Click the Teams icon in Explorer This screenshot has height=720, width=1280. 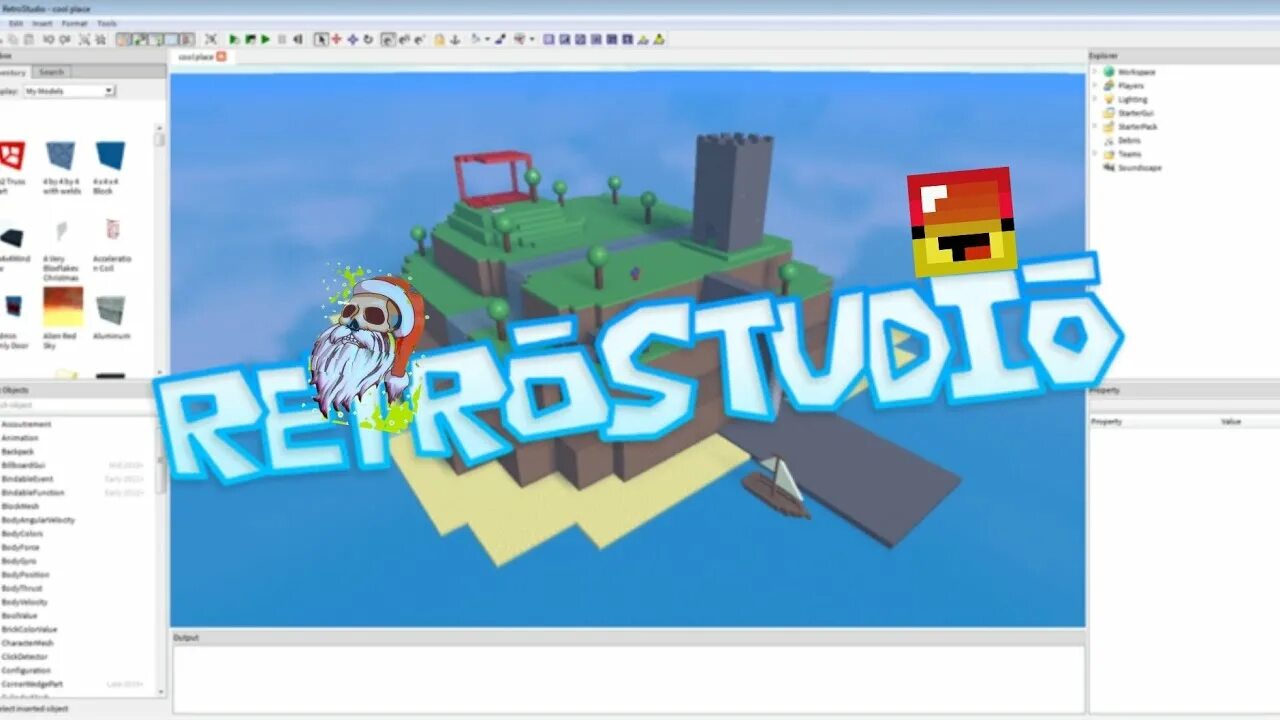click(x=1109, y=154)
